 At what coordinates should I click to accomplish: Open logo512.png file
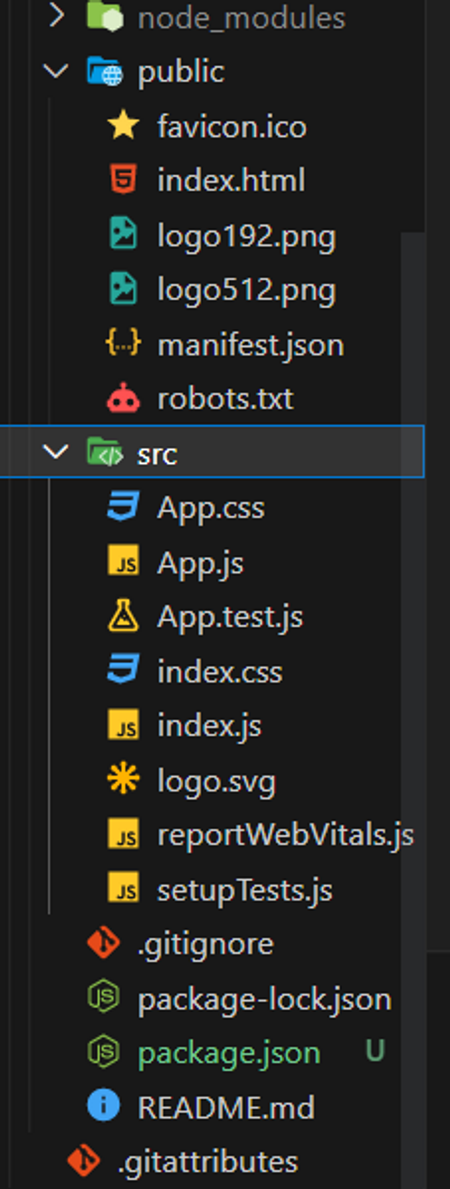click(247, 291)
